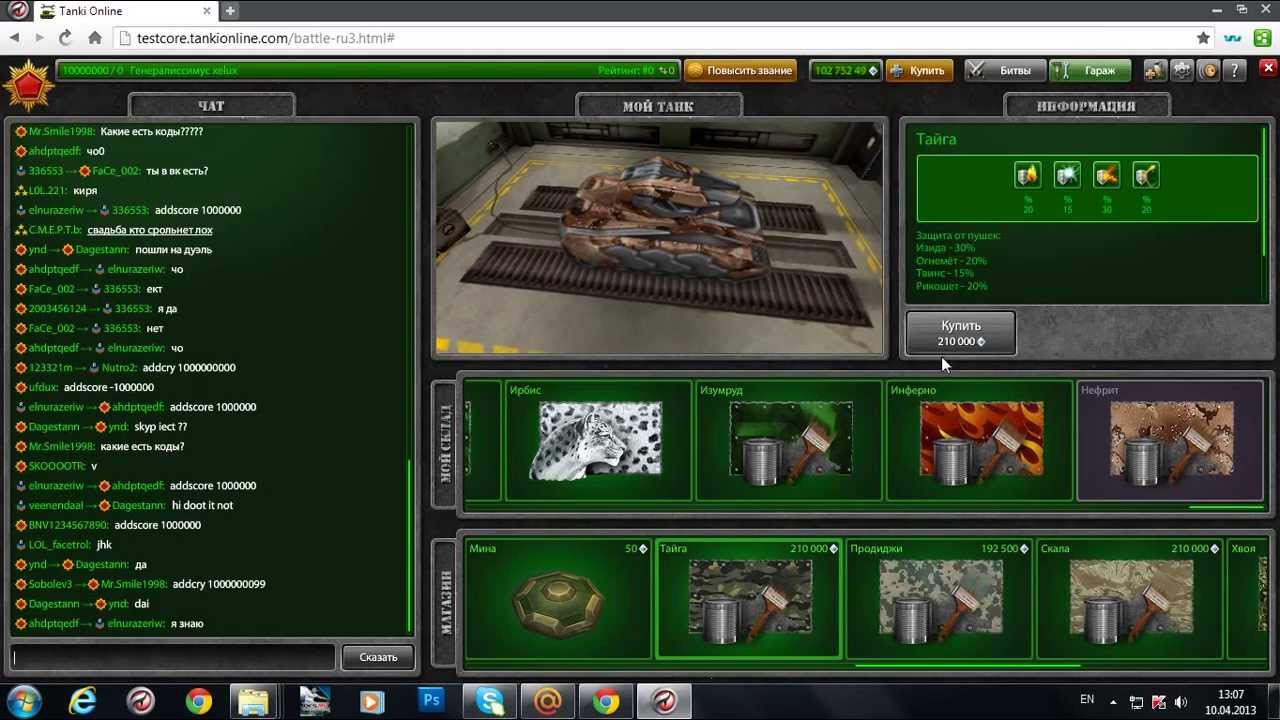Select Изумруд paint in my warehouse
The image size is (1280, 720).
[x=789, y=440]
